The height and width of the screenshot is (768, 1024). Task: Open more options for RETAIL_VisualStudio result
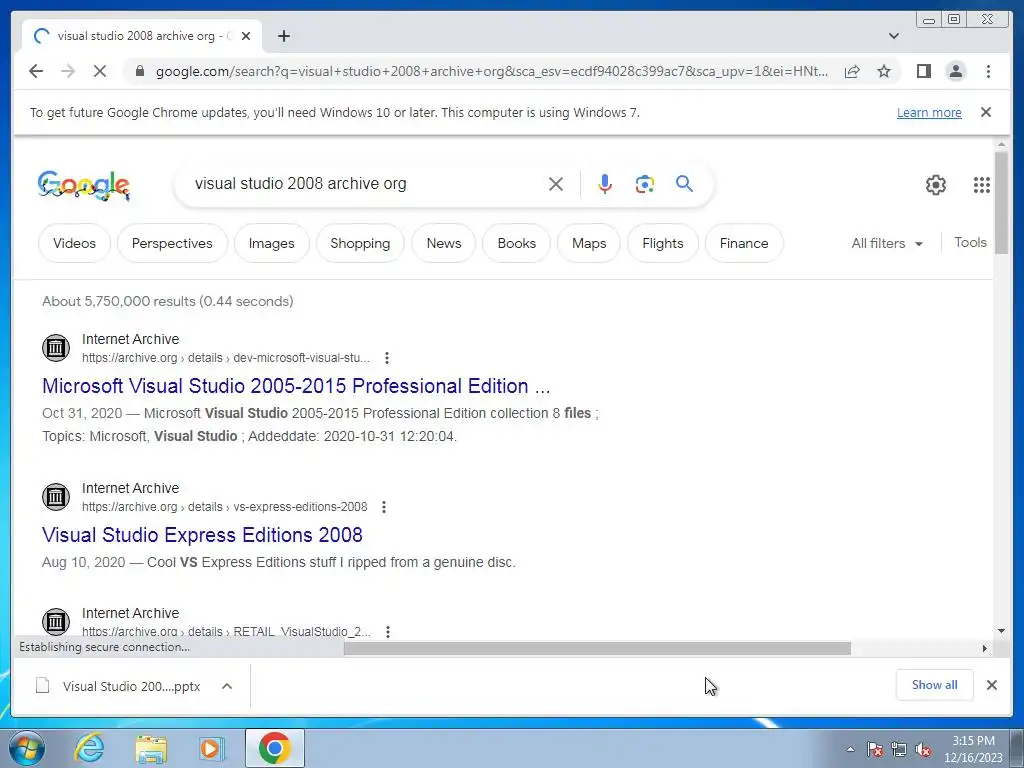tap(387, 632)
